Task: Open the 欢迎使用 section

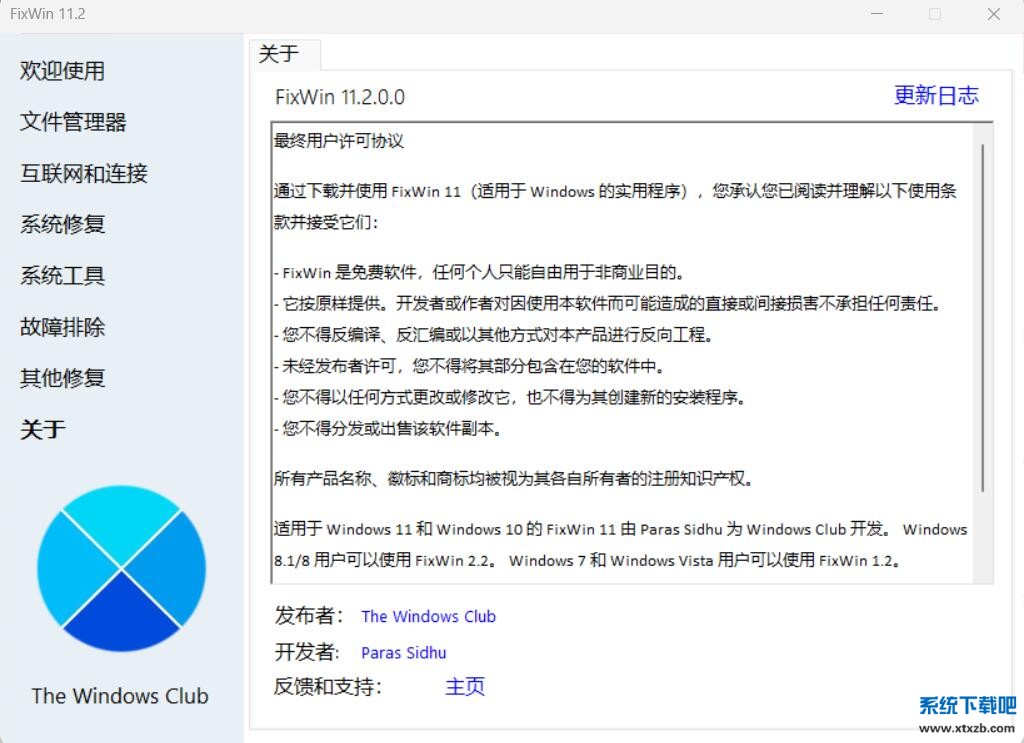Action: [62, 70]
